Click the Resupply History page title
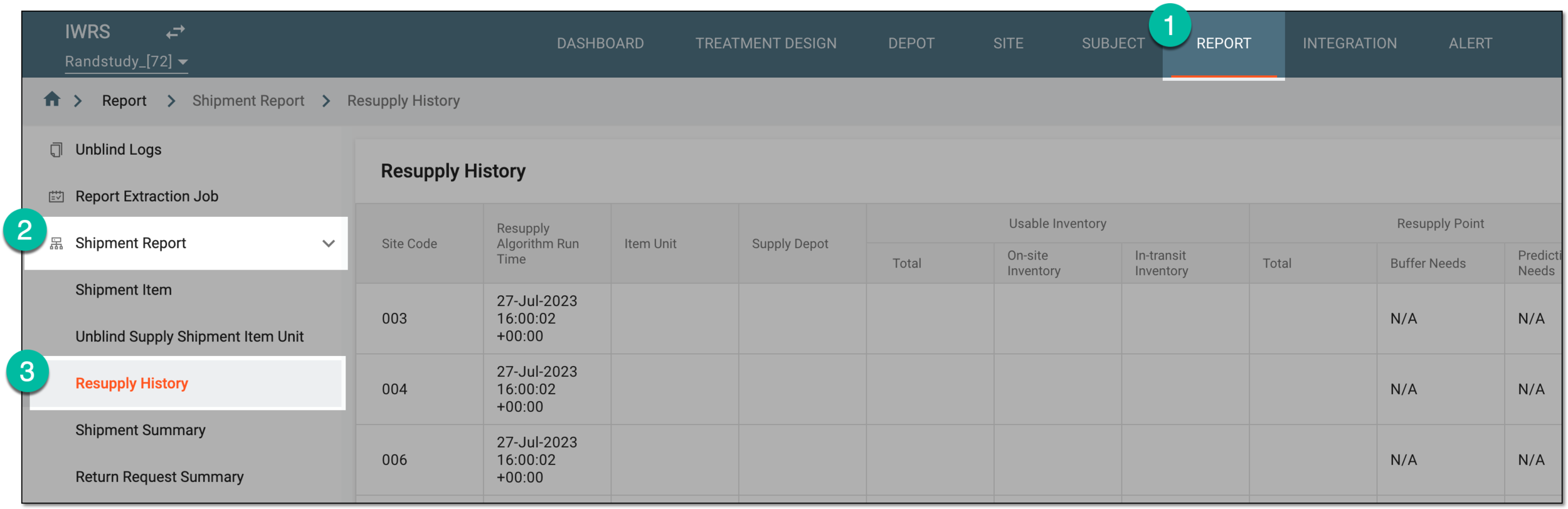The height and width of the screenshot is (509, 1568). [453, 171]
